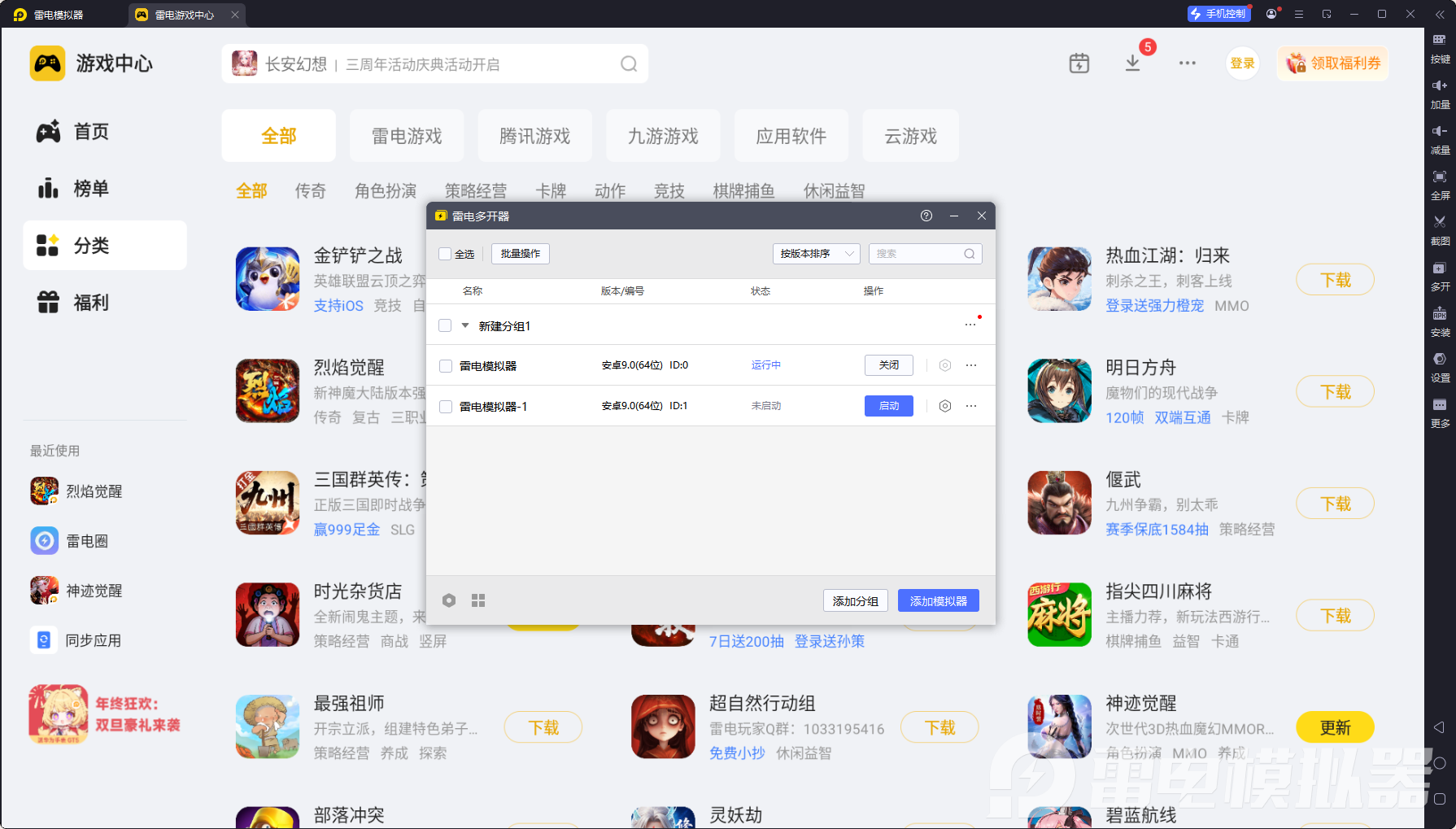
Task: Open 雷电圈 from recently used list
Action: 70,541
